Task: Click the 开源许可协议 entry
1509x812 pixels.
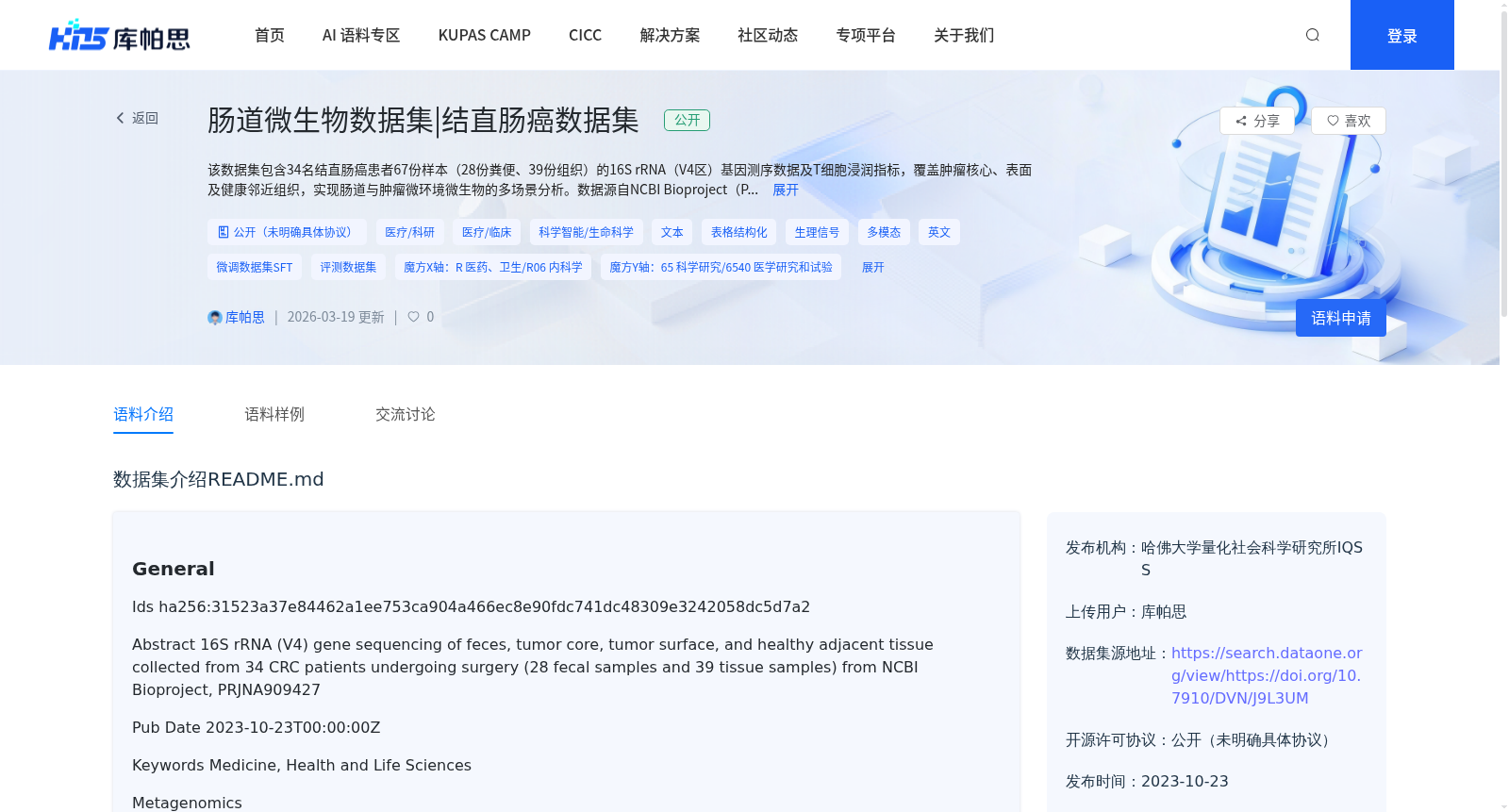Action: [1202, 739]
